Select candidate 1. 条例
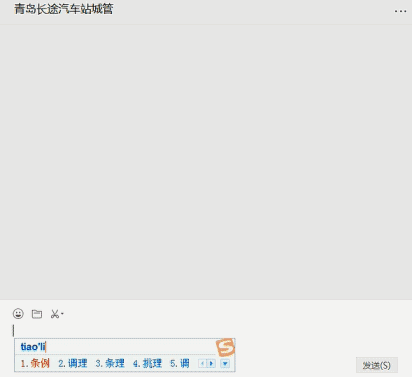 [x=35, y=363]
